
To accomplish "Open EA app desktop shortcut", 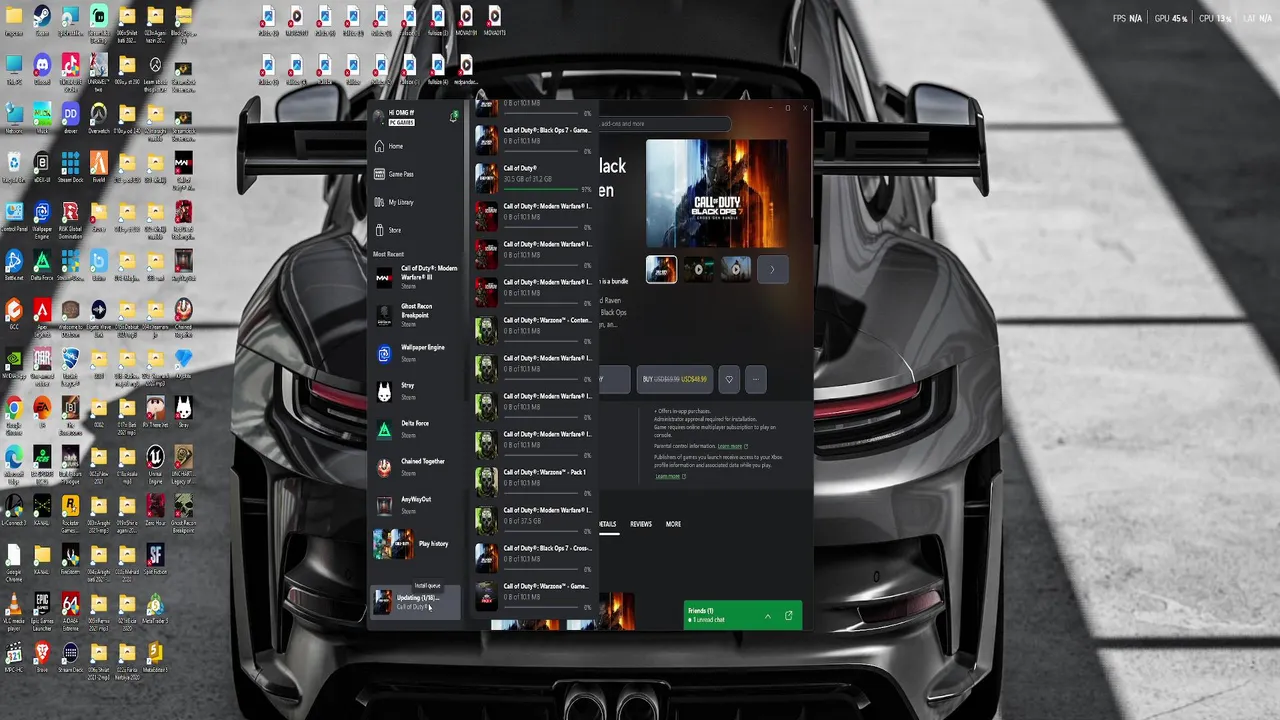I will pyautogui.click(x=42, y=411).
